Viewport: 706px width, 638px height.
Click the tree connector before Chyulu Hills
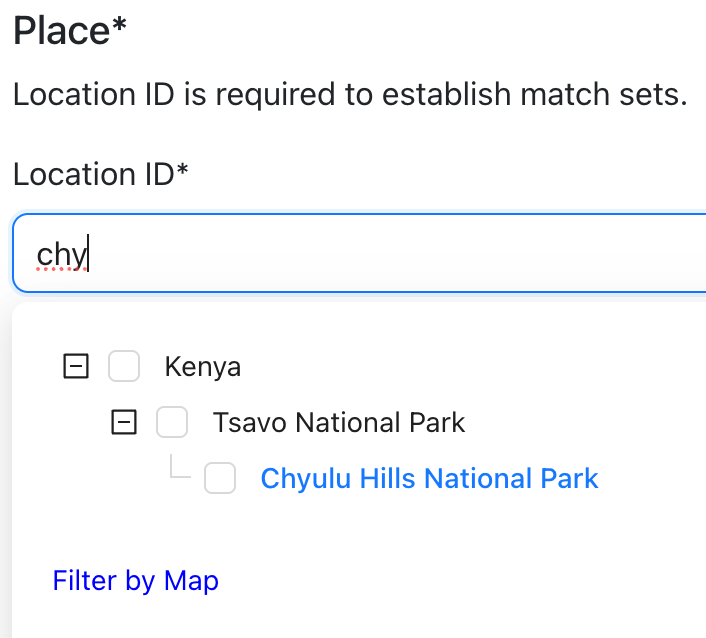(180, 466)
